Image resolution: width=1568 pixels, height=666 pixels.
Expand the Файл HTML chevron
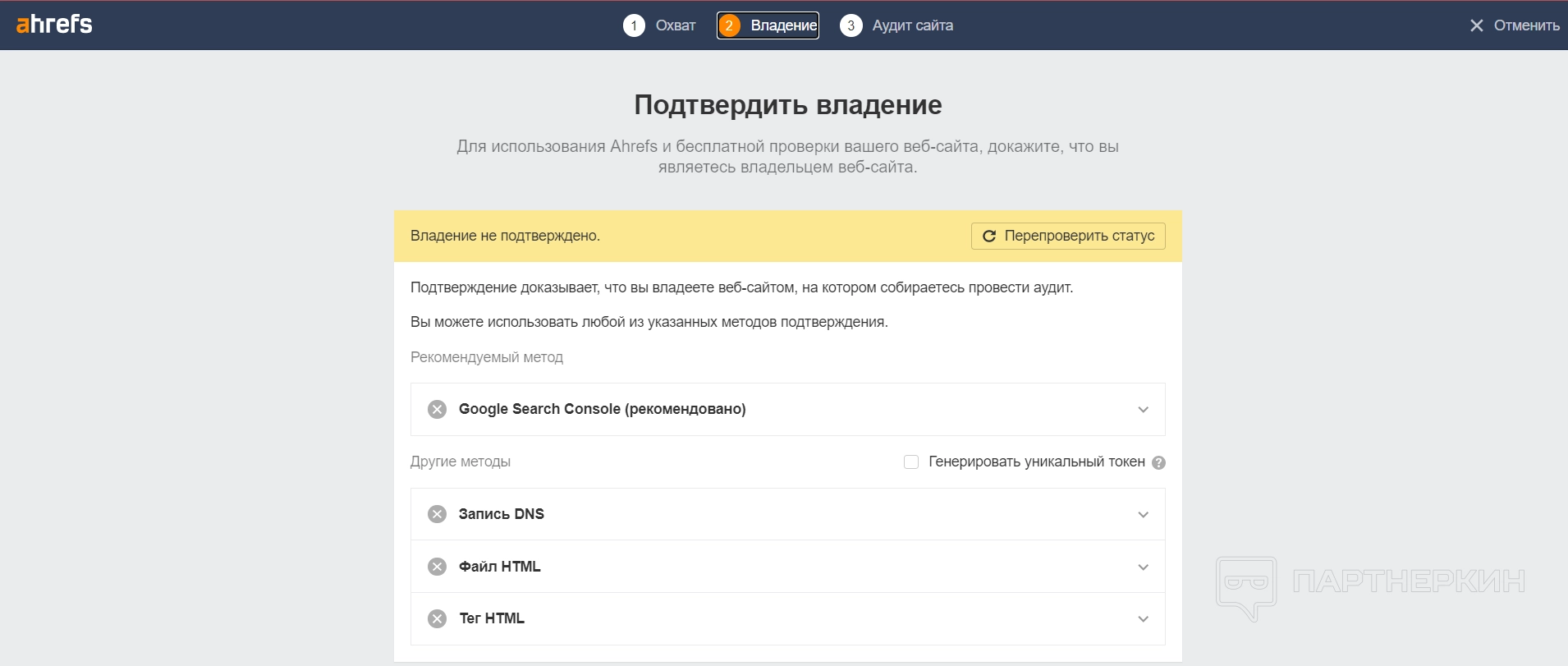pyautogui.click(x=1143, y=567)
